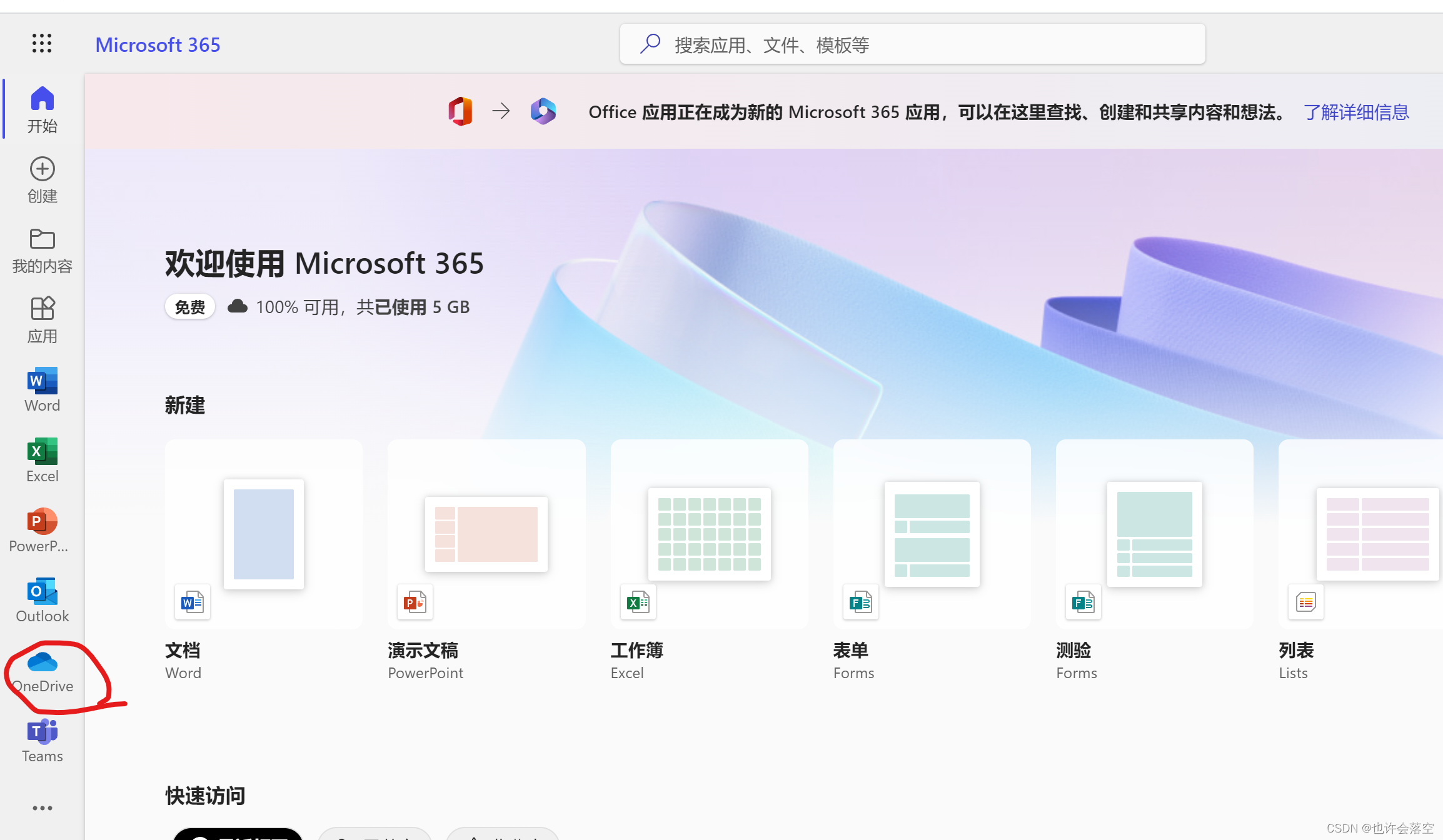Image resolution: width=1443 pixels, height=840 pixels.
Task: Create new Forms 测验 from thumbnail
Action: (x=1155, y=534)
